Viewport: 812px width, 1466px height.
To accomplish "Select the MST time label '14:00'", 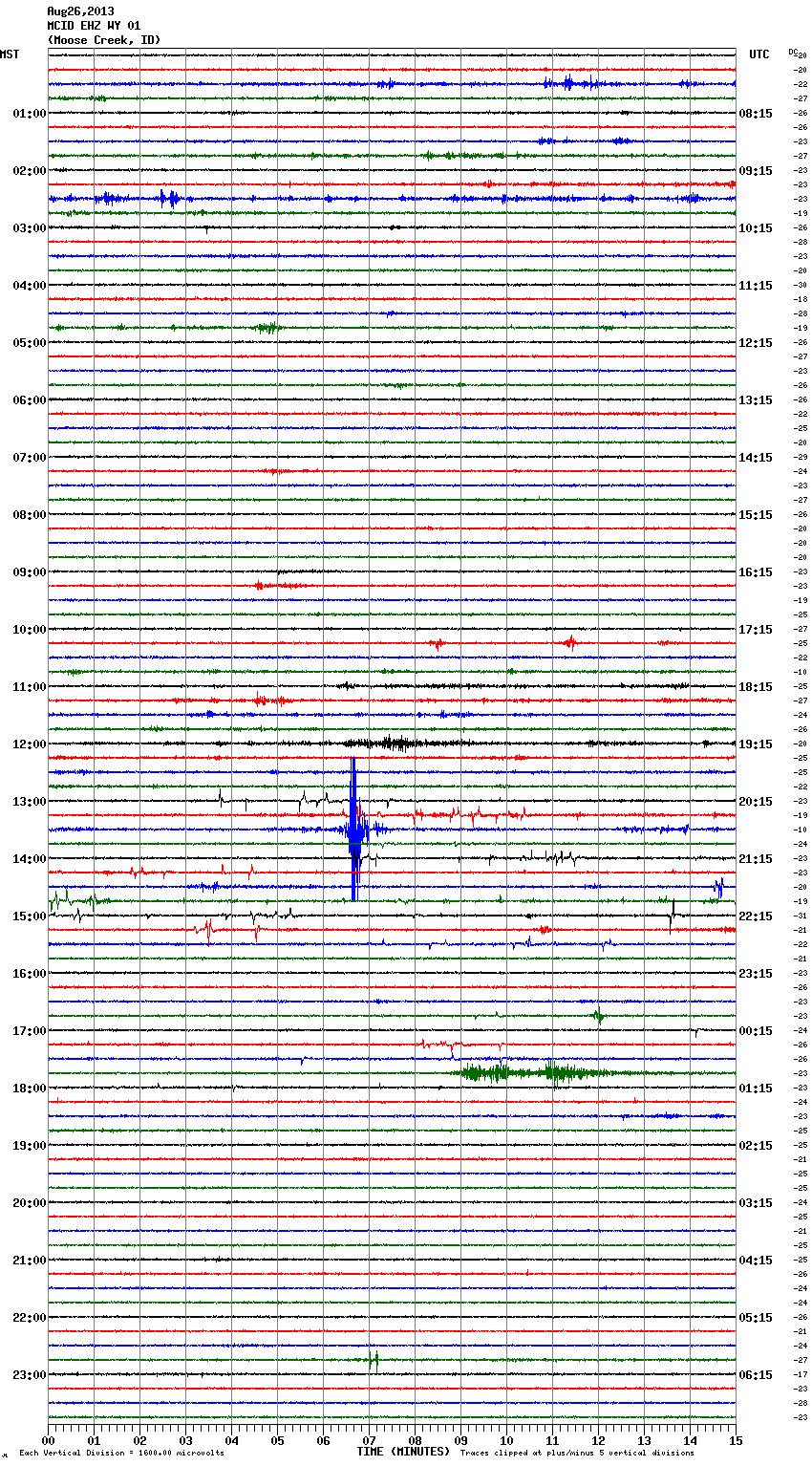I will coord(29,858).
